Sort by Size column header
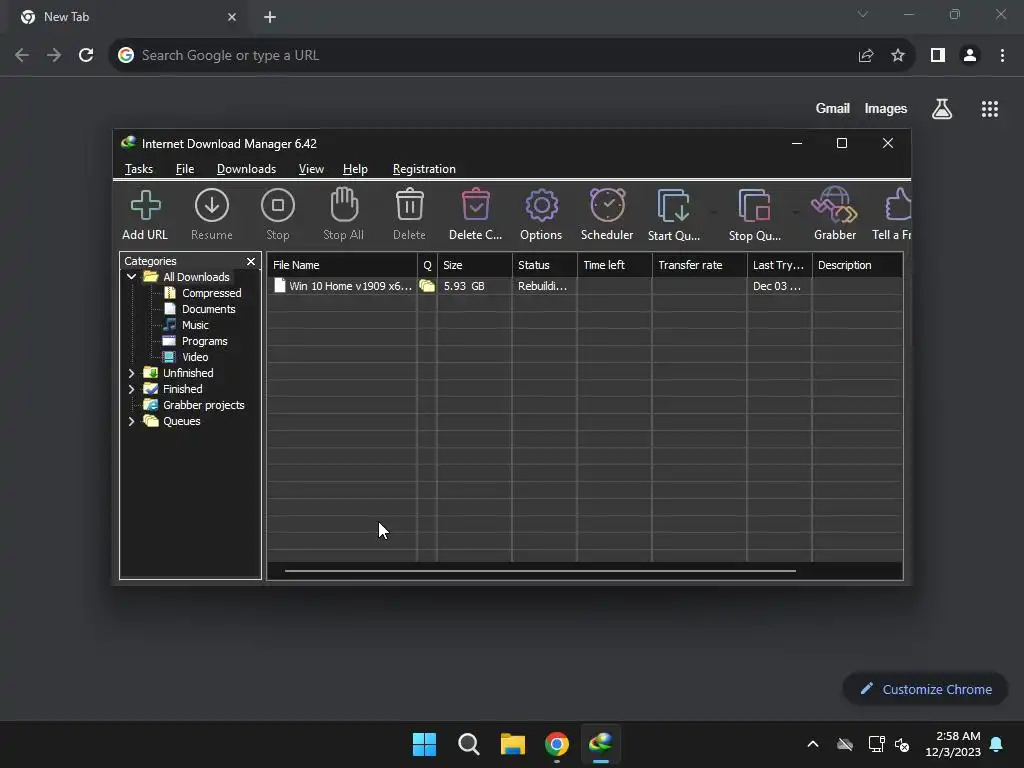Screen dimensions: 1024x768 coord(475,265)
